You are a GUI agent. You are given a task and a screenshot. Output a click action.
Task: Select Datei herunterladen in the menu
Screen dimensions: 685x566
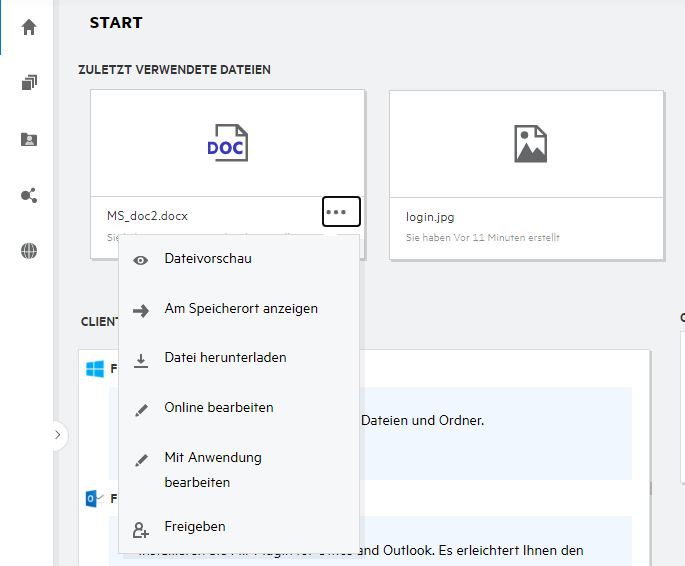225,358
